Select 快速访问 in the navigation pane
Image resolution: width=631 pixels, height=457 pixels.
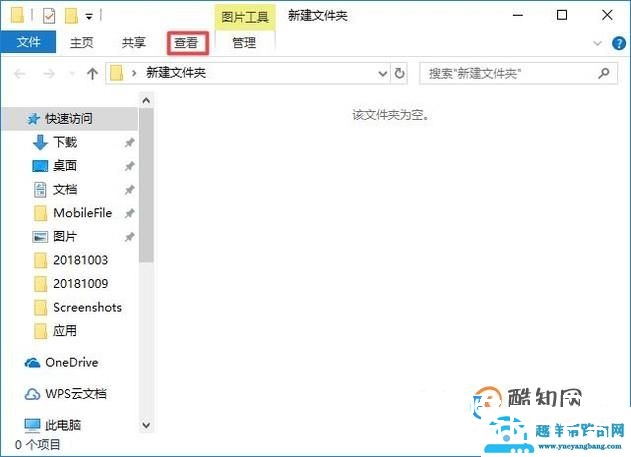pos(70,119)
